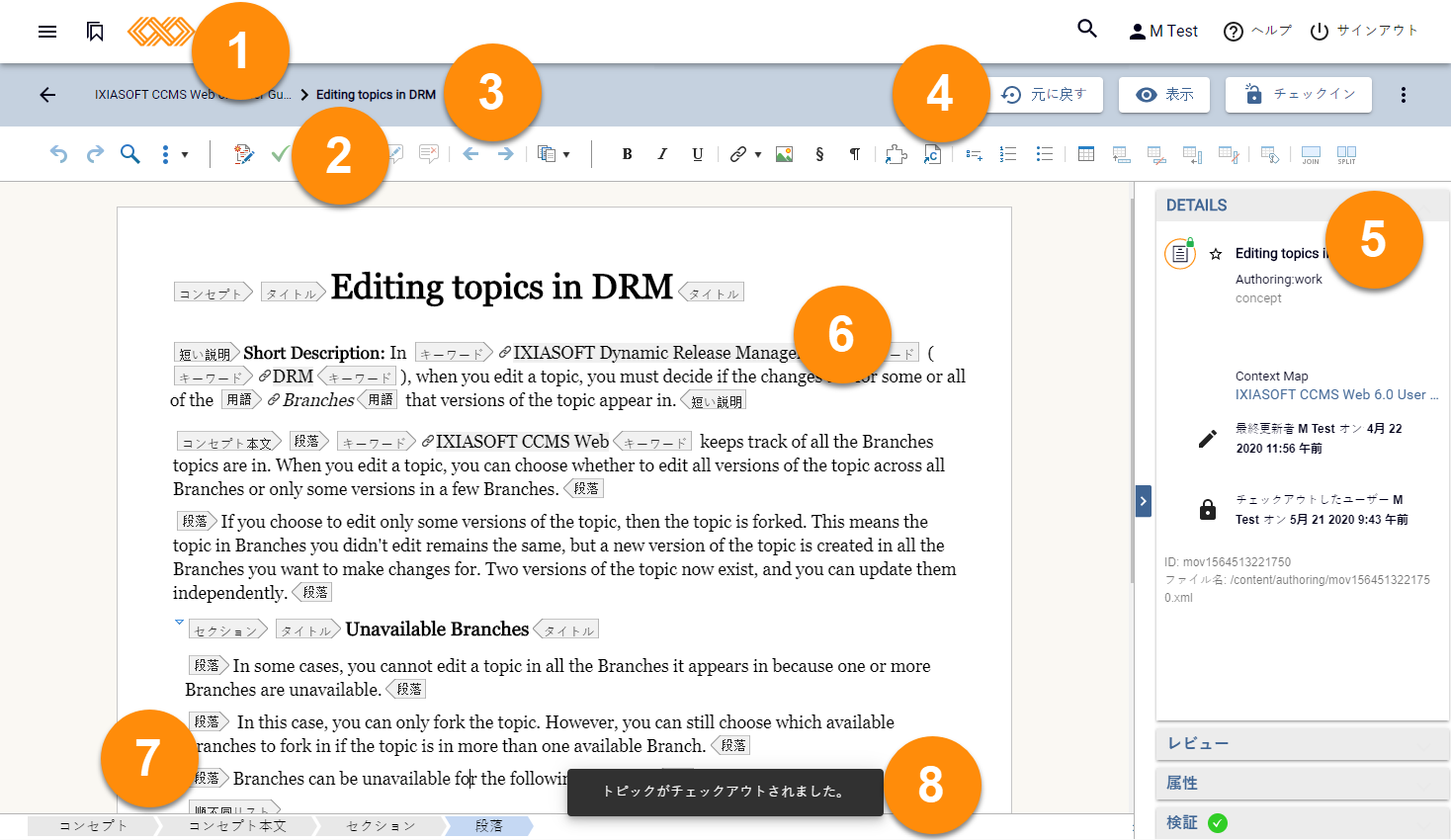Open header three-dot overflow menu
The image size is (1451, 840).
[x=1404, y=95]
